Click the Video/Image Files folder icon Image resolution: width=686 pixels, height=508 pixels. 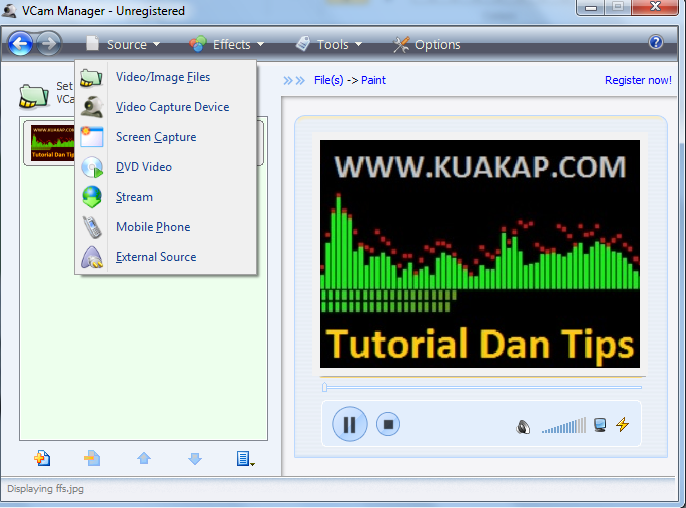pyautogui.click(x=91, y=78)
